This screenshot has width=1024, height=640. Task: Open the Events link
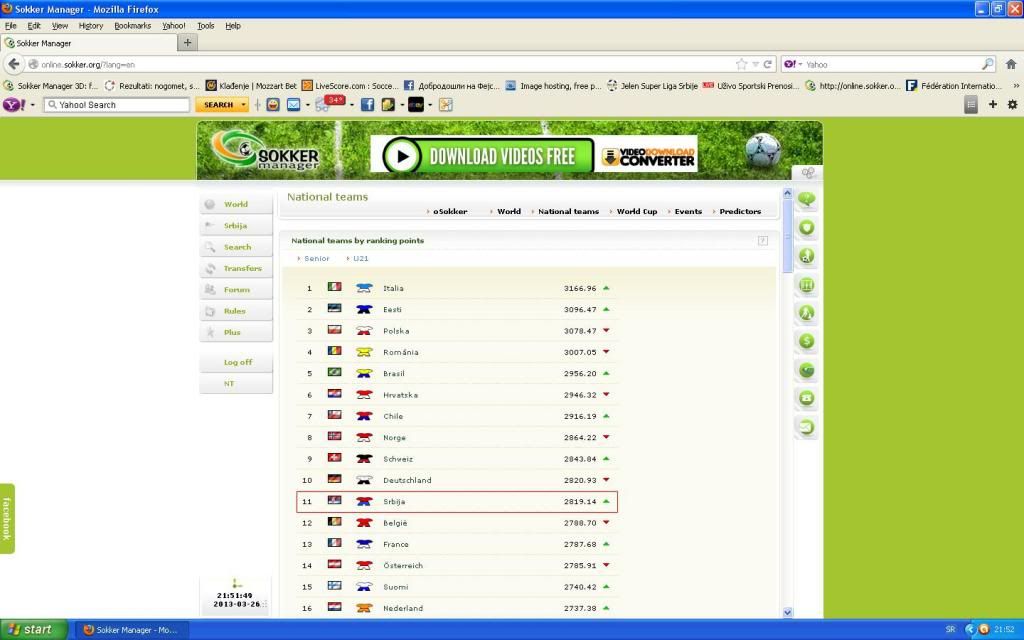coord(688,211)
